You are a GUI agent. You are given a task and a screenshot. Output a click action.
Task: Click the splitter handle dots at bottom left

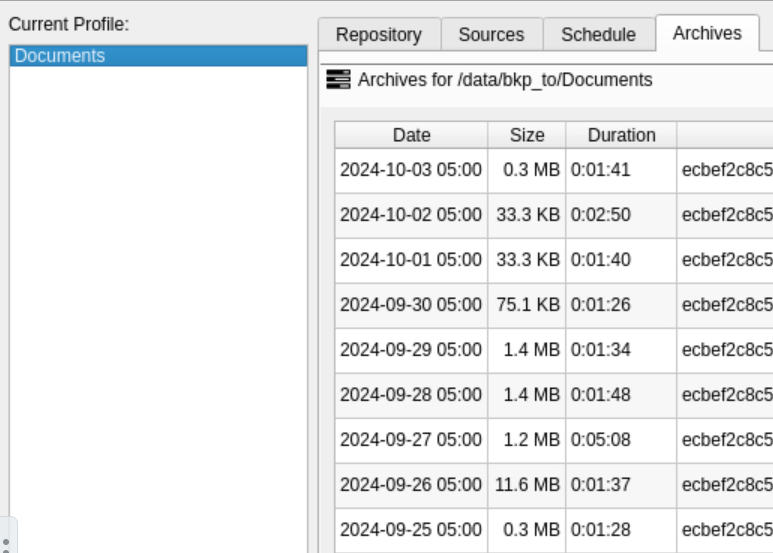[6, 544]
